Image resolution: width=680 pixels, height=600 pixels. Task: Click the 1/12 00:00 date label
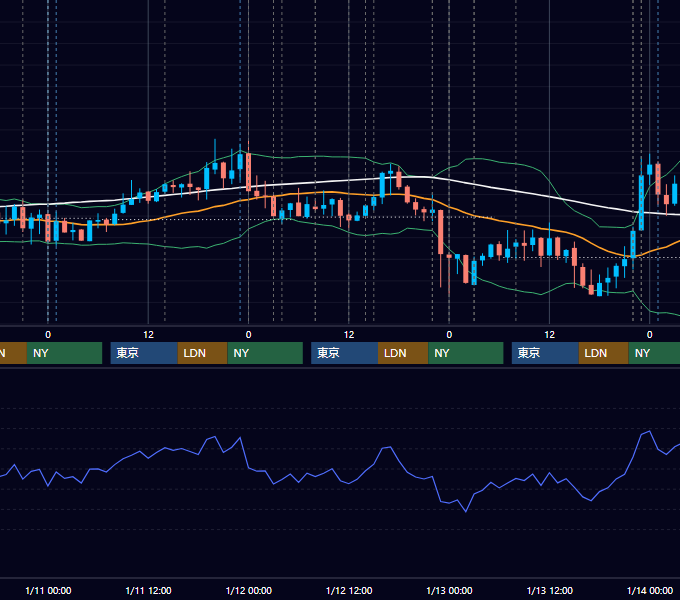pos(248,590)
